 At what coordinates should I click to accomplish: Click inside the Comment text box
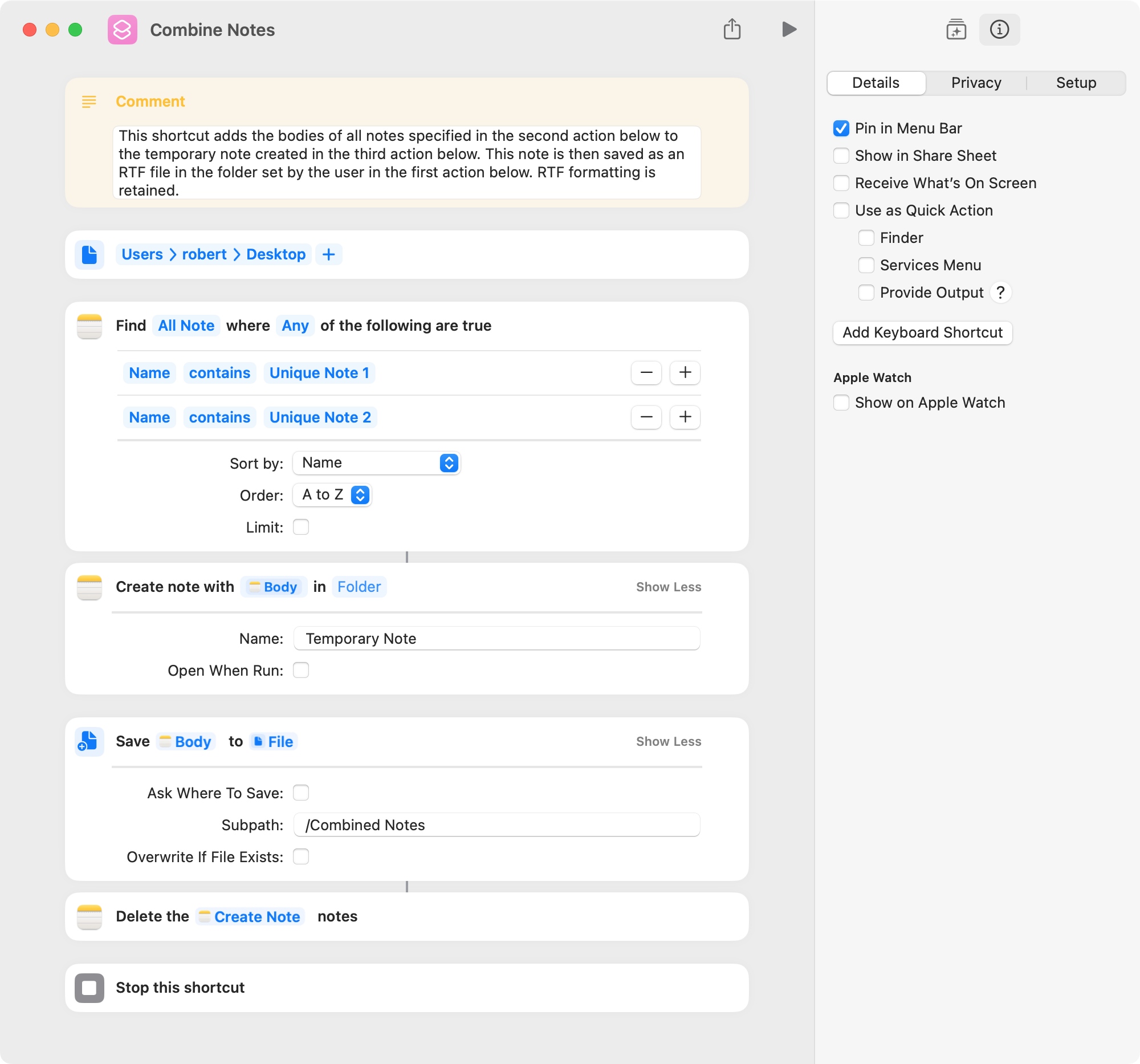[406, 163]
